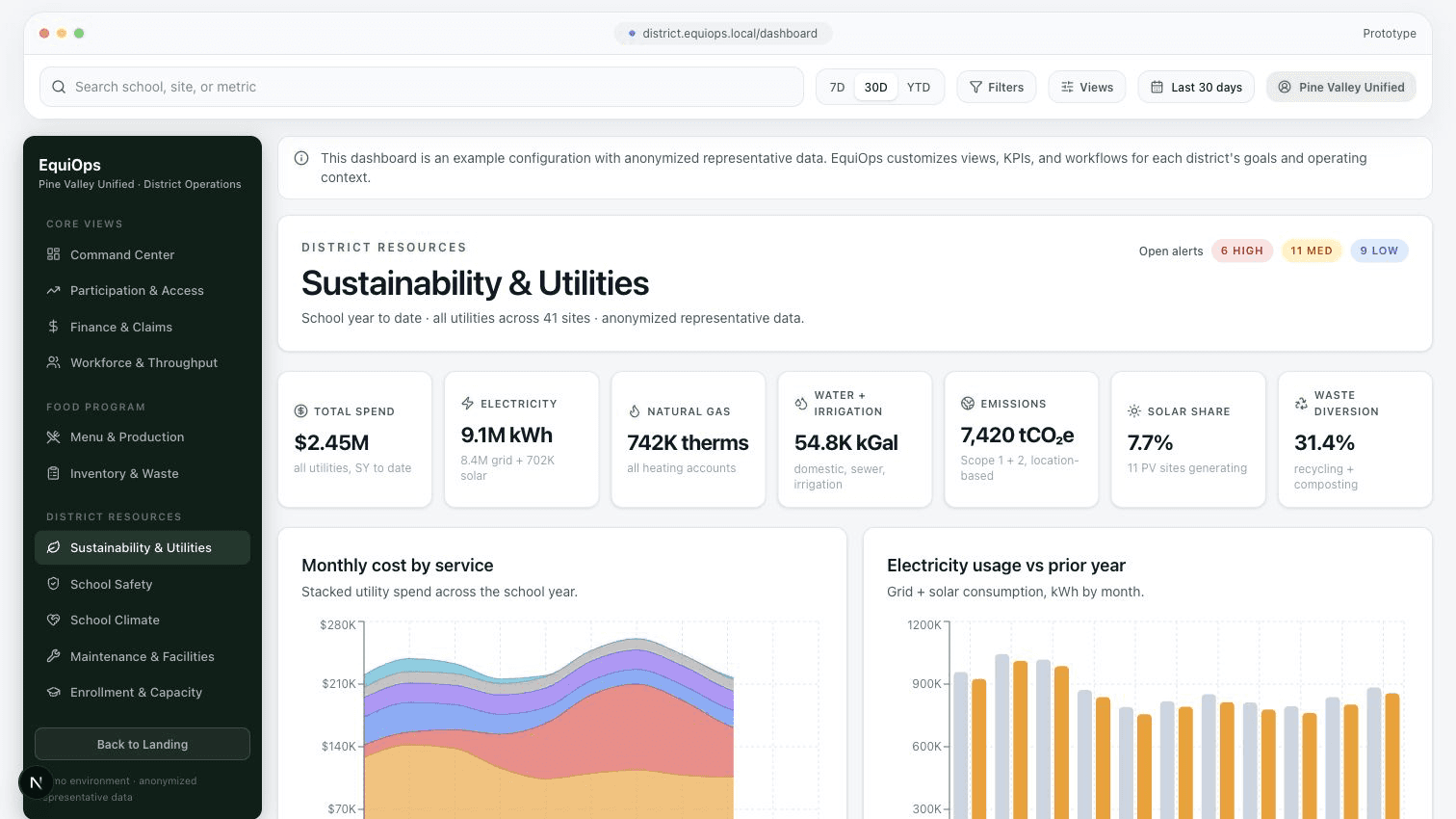This screenshot has width=1456, height=819.
Task: Click the Filters funnel icon
Action: (975, 87)
